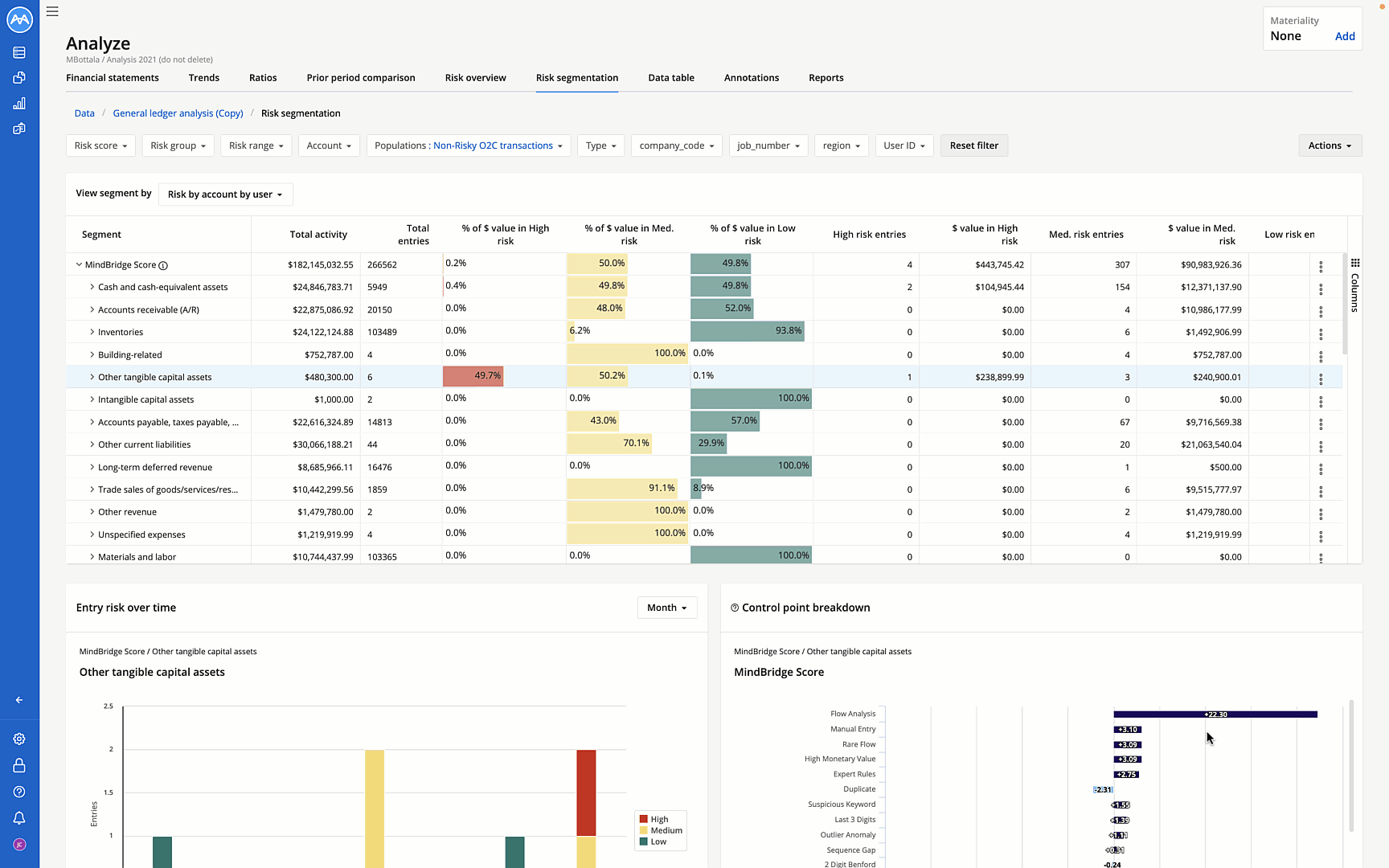Open row menu for MindBridge Score row

[x=1321, y=266]
